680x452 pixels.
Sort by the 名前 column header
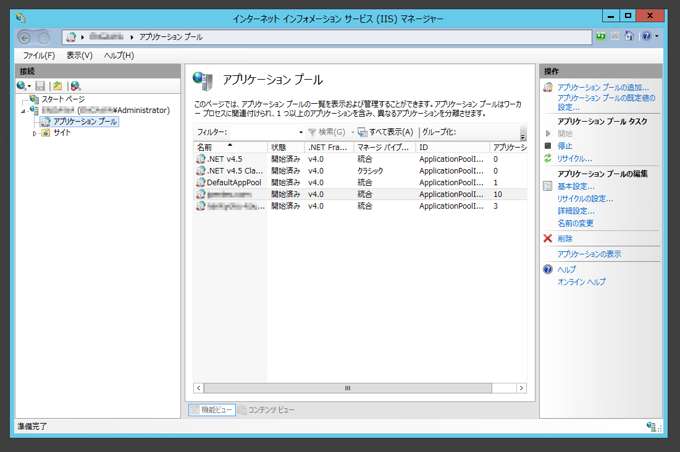tap(230, 147)
